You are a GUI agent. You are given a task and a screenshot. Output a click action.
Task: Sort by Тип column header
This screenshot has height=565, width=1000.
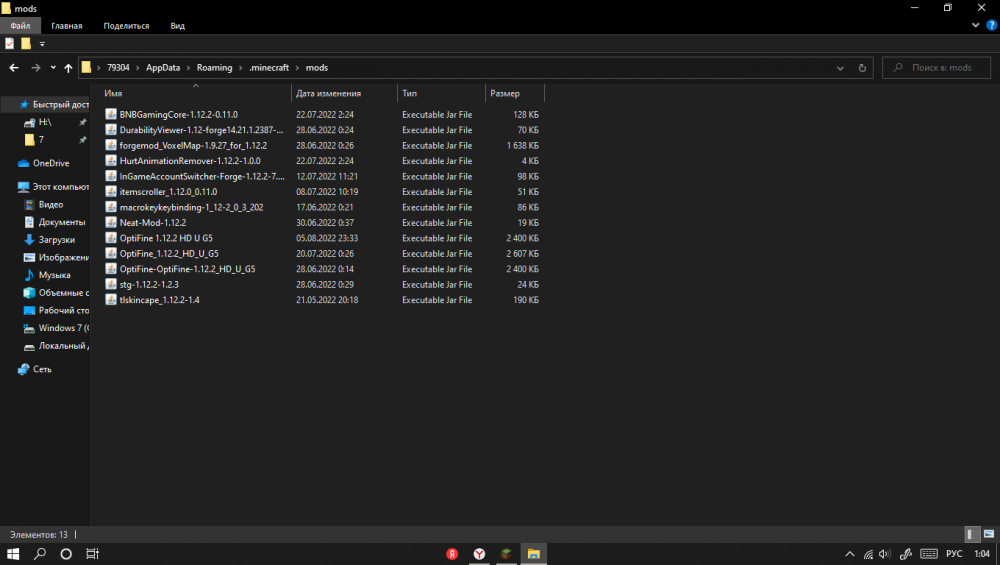[x=441, y=93]
